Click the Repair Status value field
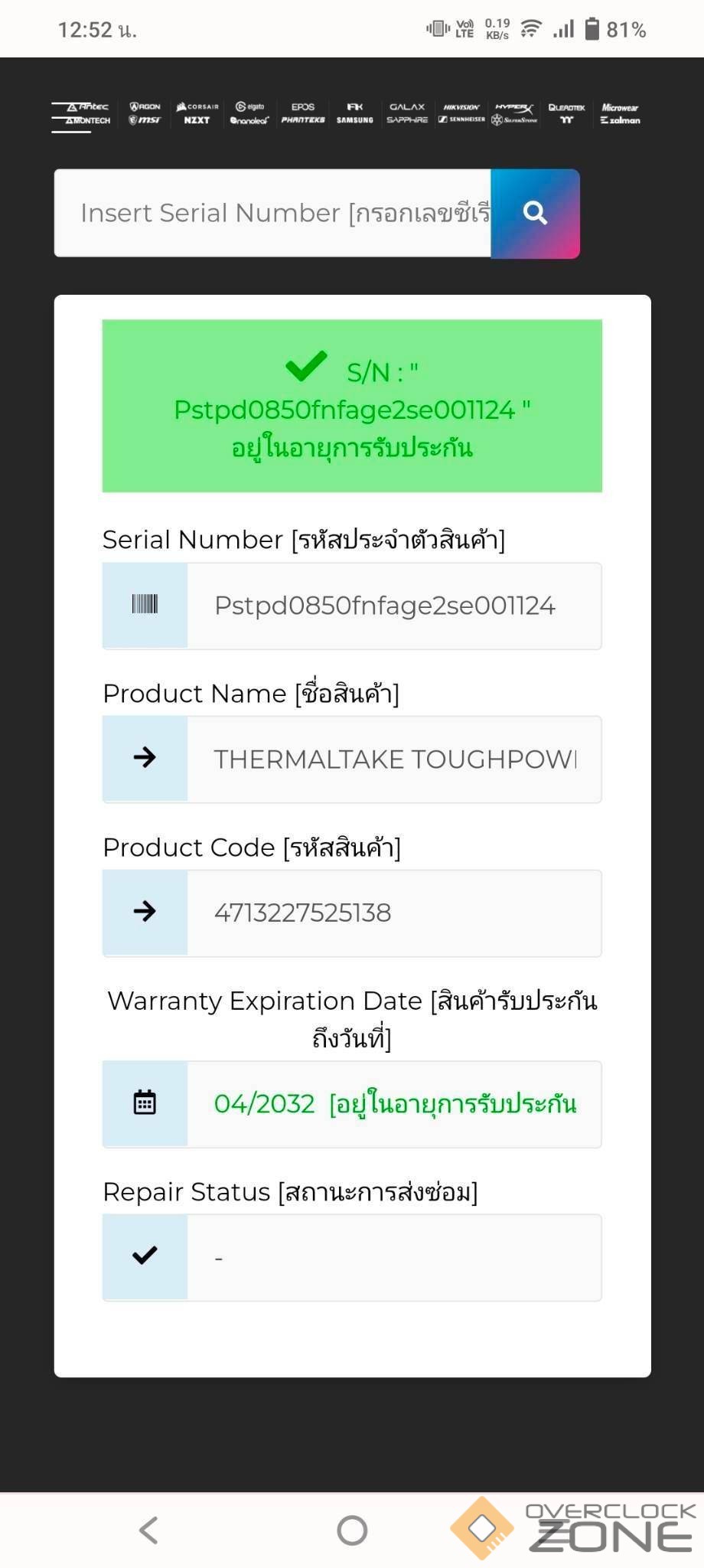The height and width of the screenshot is (1568, 704). 393,1256
